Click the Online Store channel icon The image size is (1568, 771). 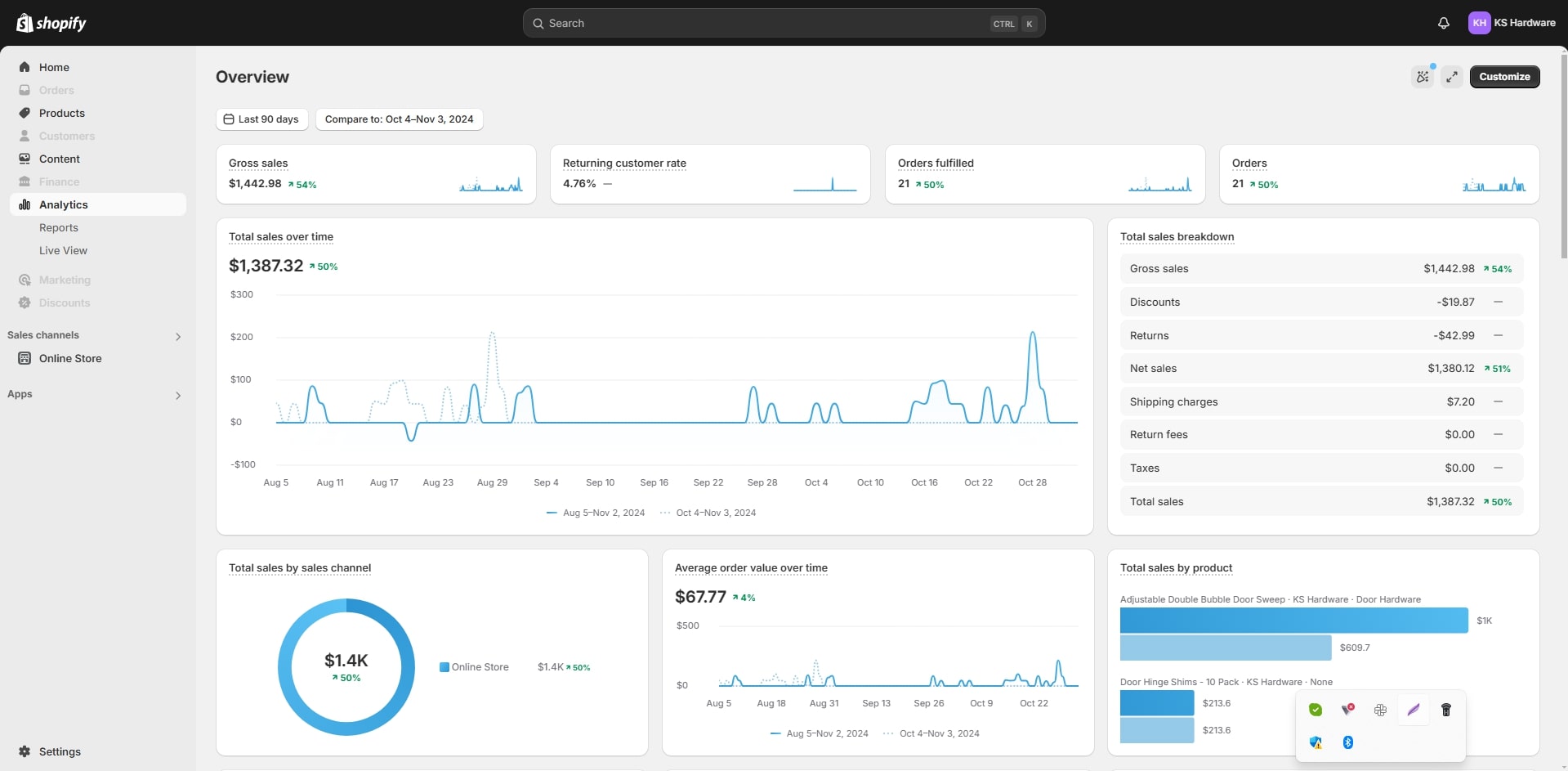(x=25, y=358)
